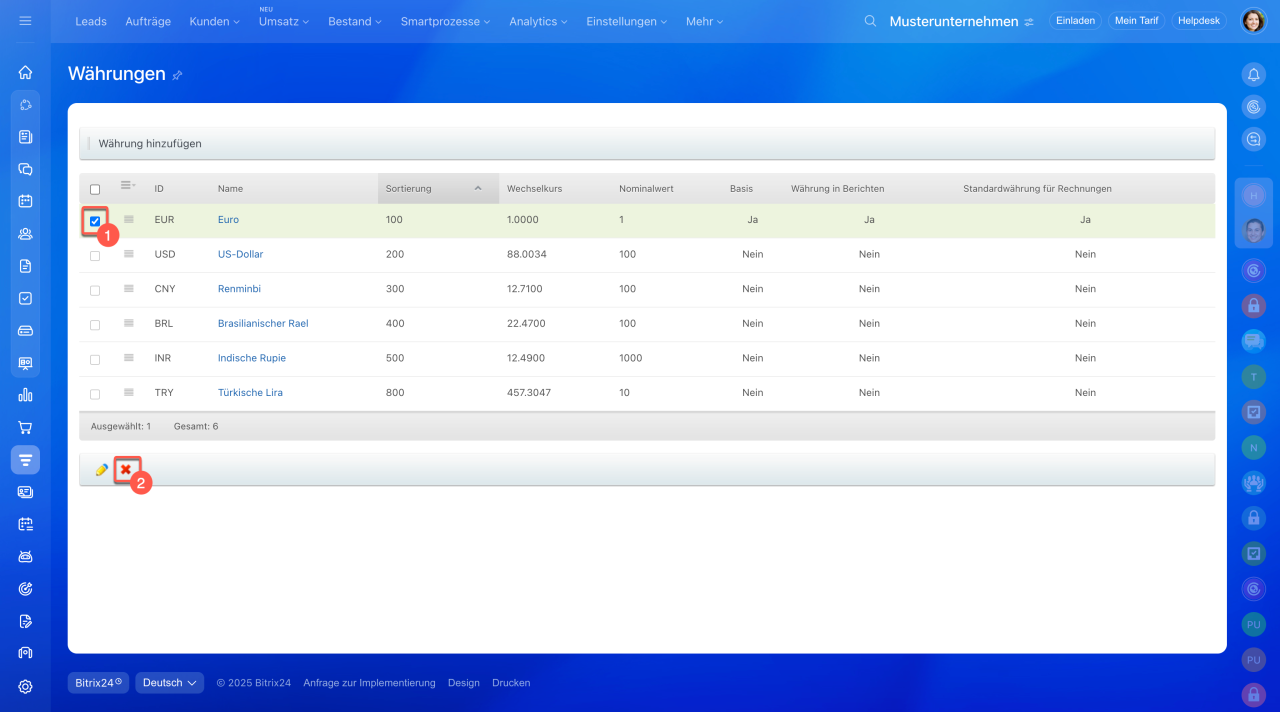The width and height of the screenshot is (1280, 712).
Task: Expand the Kunden dropdown menu
Action: [214, 21]
